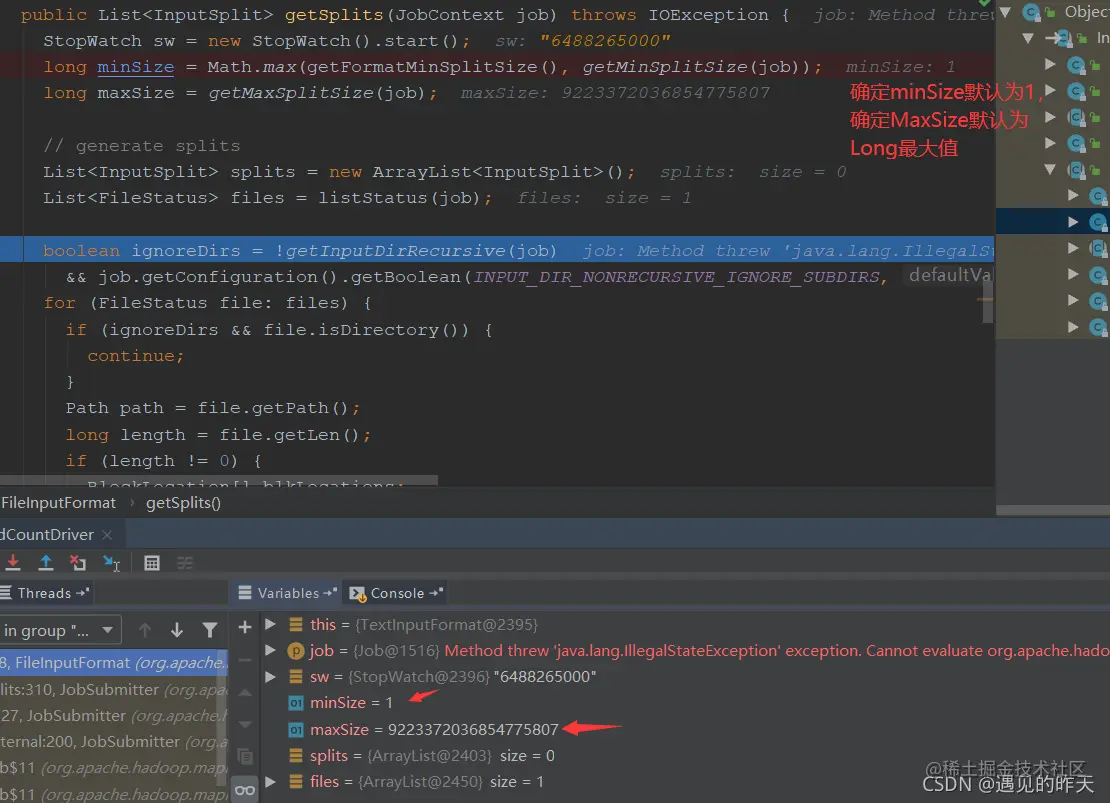Image resolution: width=1110 pixels, height=803 pixels.
Task: Click 'getInputDirRecursive(job)' on highlighted line
Action: tap(420, 251)
